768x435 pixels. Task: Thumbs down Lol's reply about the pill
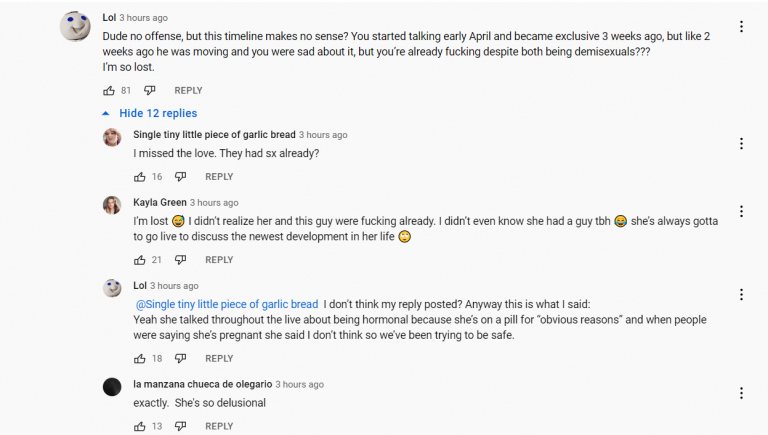180,359
